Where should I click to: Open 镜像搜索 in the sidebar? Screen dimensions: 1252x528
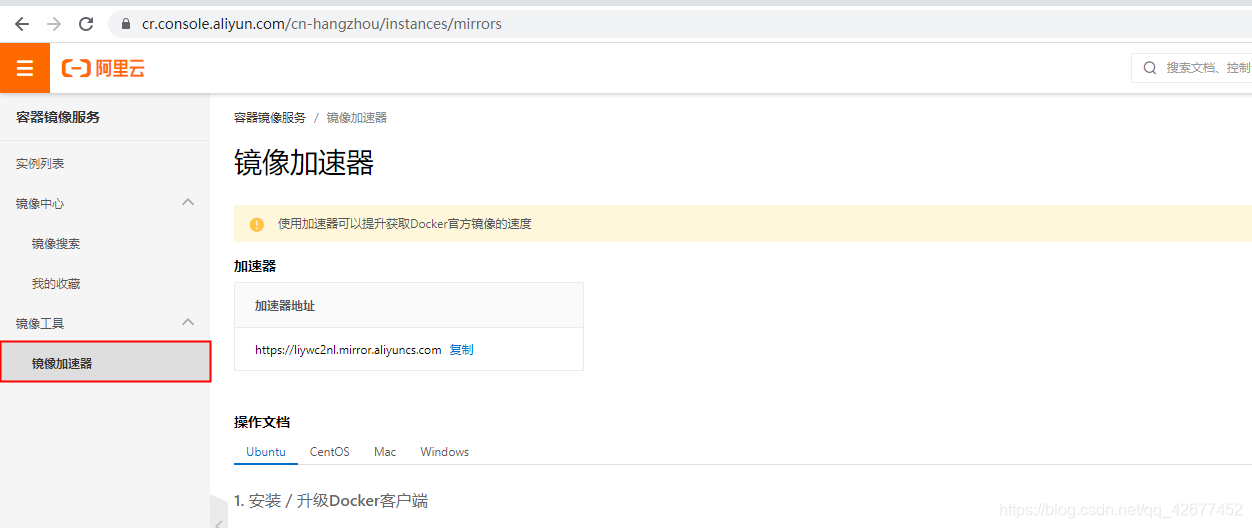(56, 244)
